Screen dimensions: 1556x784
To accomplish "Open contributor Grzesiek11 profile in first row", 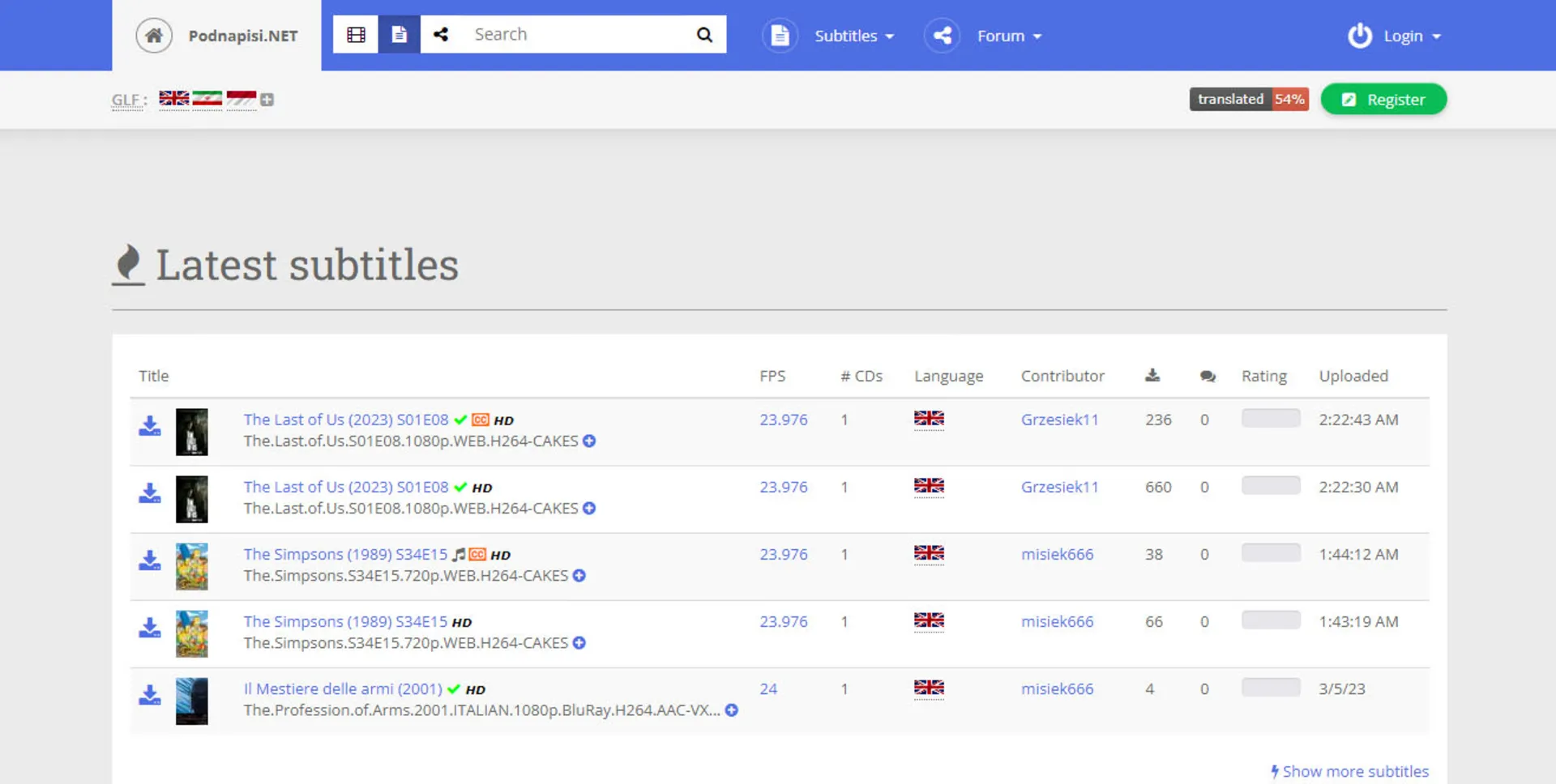I will (x=1059, y=420).
